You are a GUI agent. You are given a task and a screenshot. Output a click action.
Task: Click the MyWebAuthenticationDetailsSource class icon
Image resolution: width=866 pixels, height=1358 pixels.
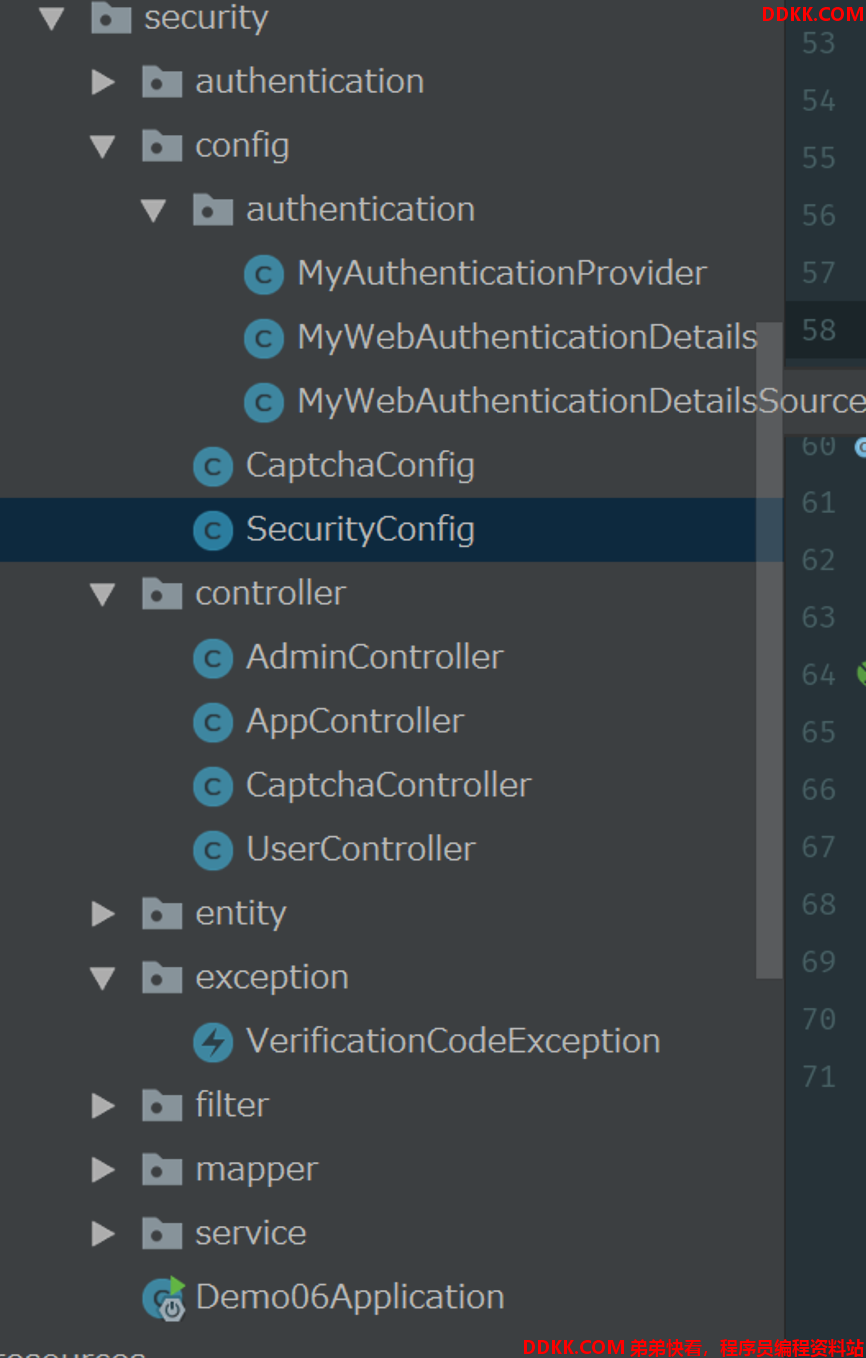pyautogui.click(x=264, y=402)
